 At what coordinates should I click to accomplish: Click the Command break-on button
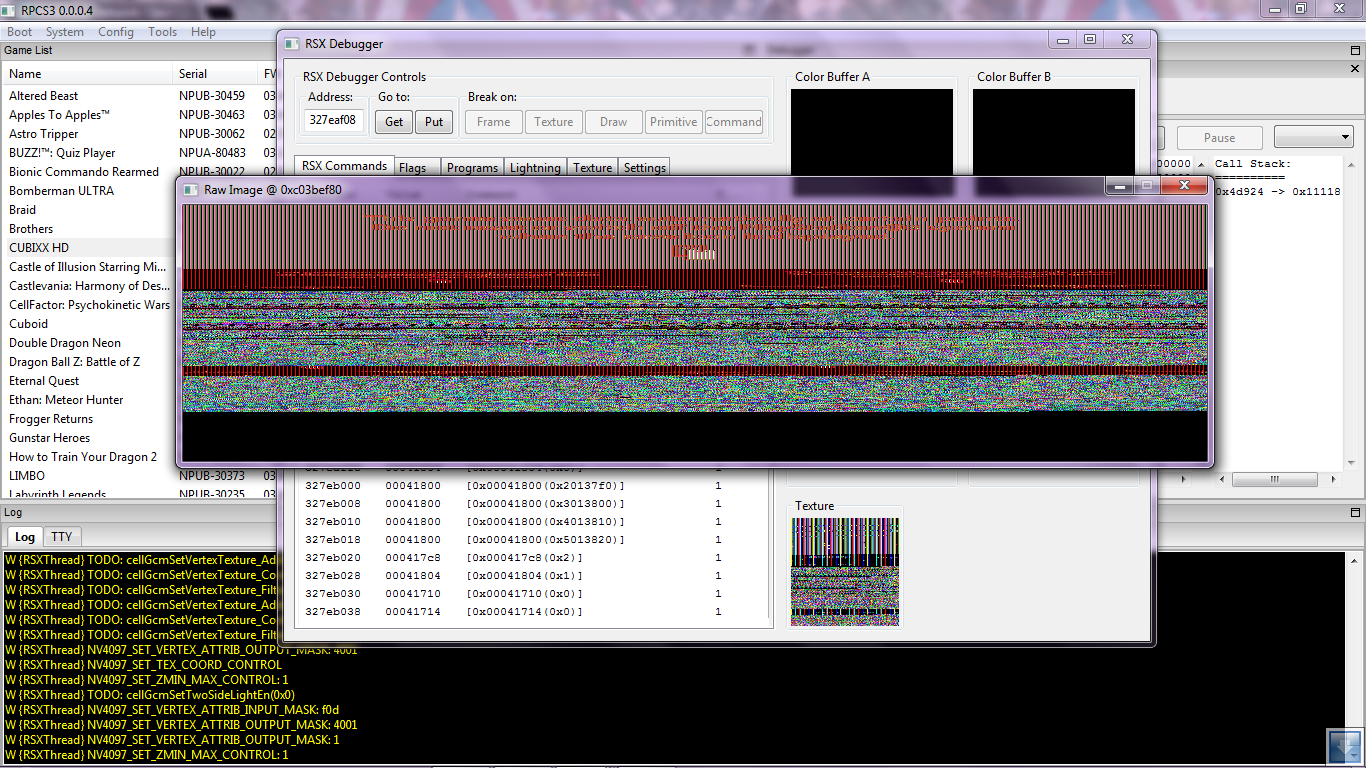[x=734, y=122]
